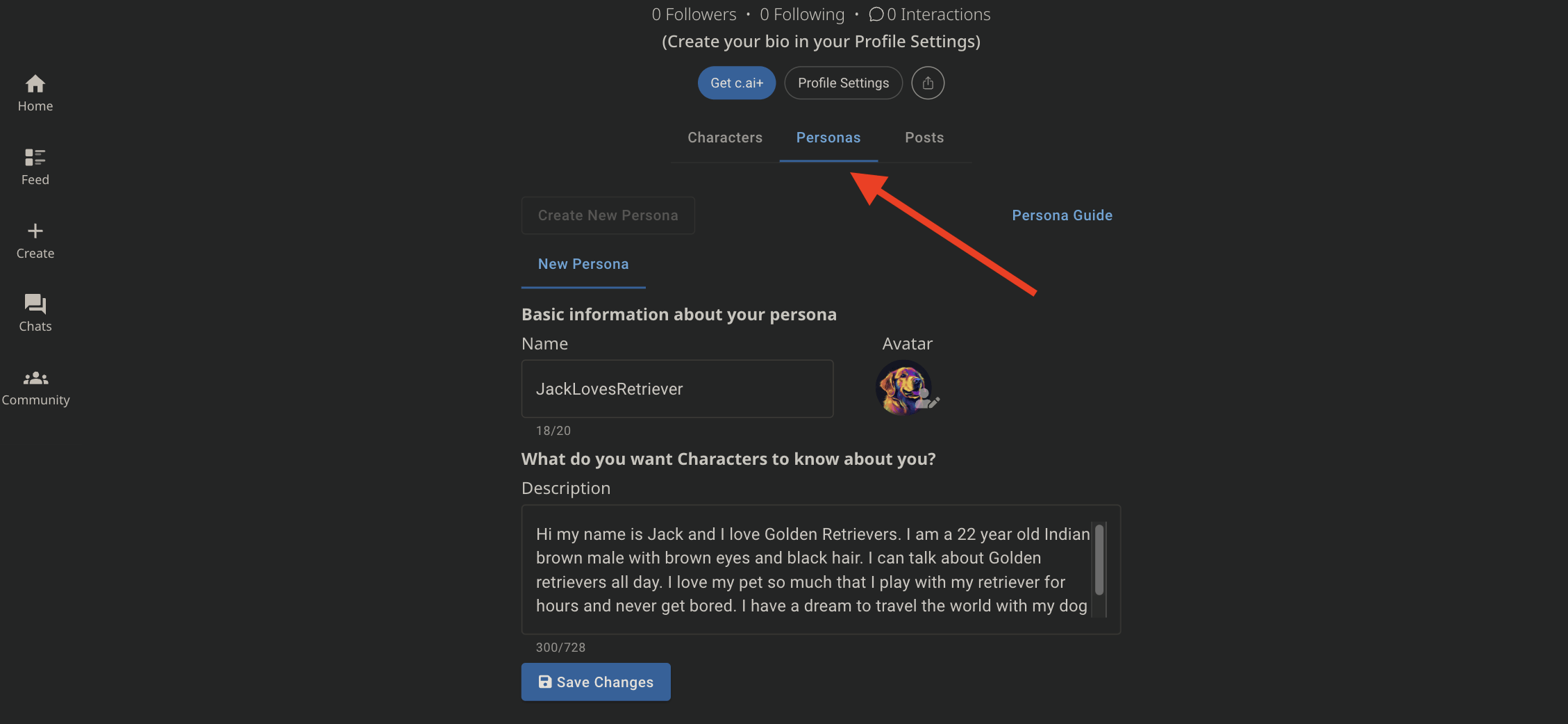Switch to the Characters tab
Viewport: 1568px width, 724px height.
(725, 138)
